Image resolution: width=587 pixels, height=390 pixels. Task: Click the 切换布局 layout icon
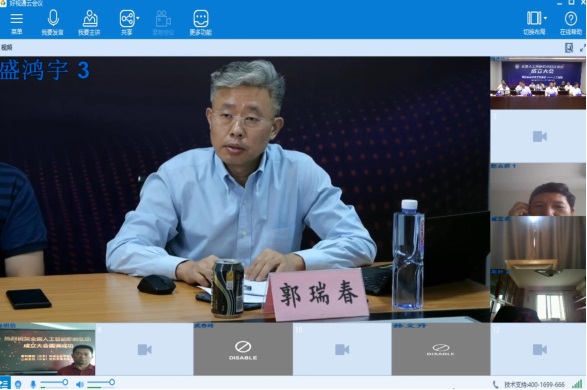(534, 18)
